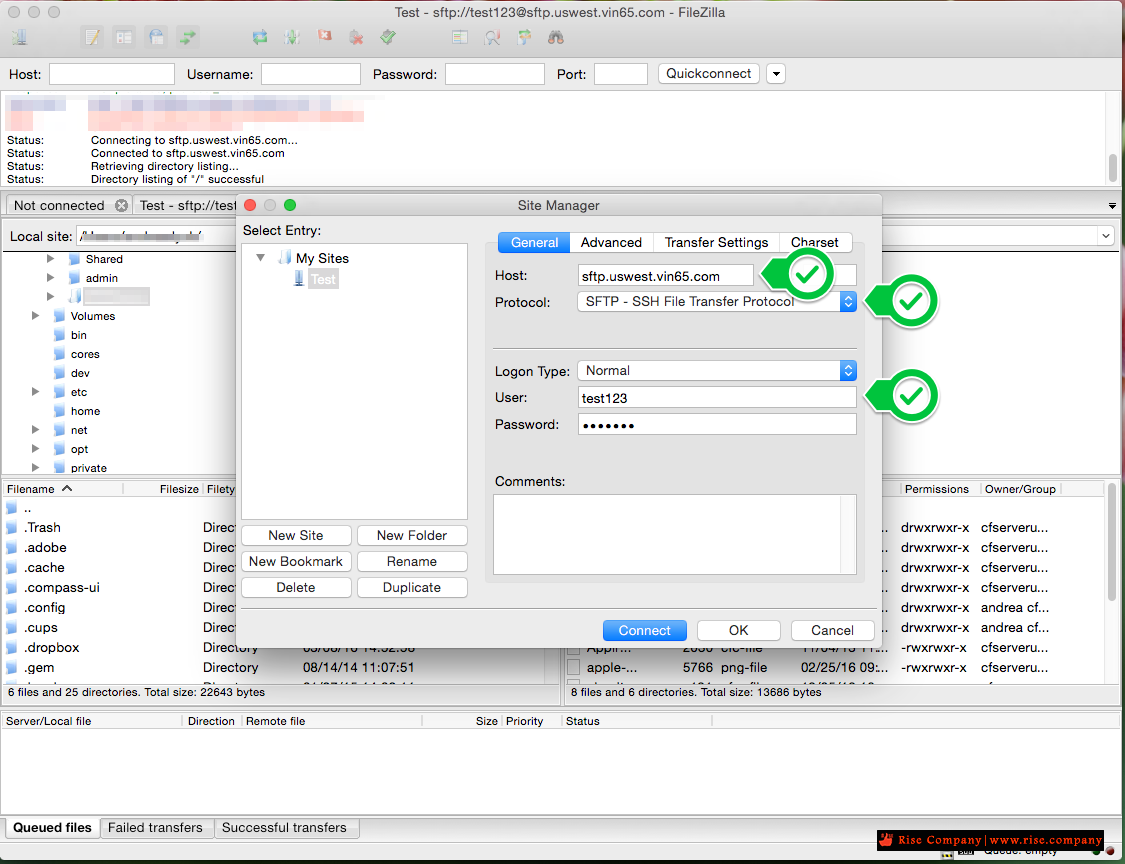Expand the etc folder node
The image size is (1125, 864).
[35, 391]
